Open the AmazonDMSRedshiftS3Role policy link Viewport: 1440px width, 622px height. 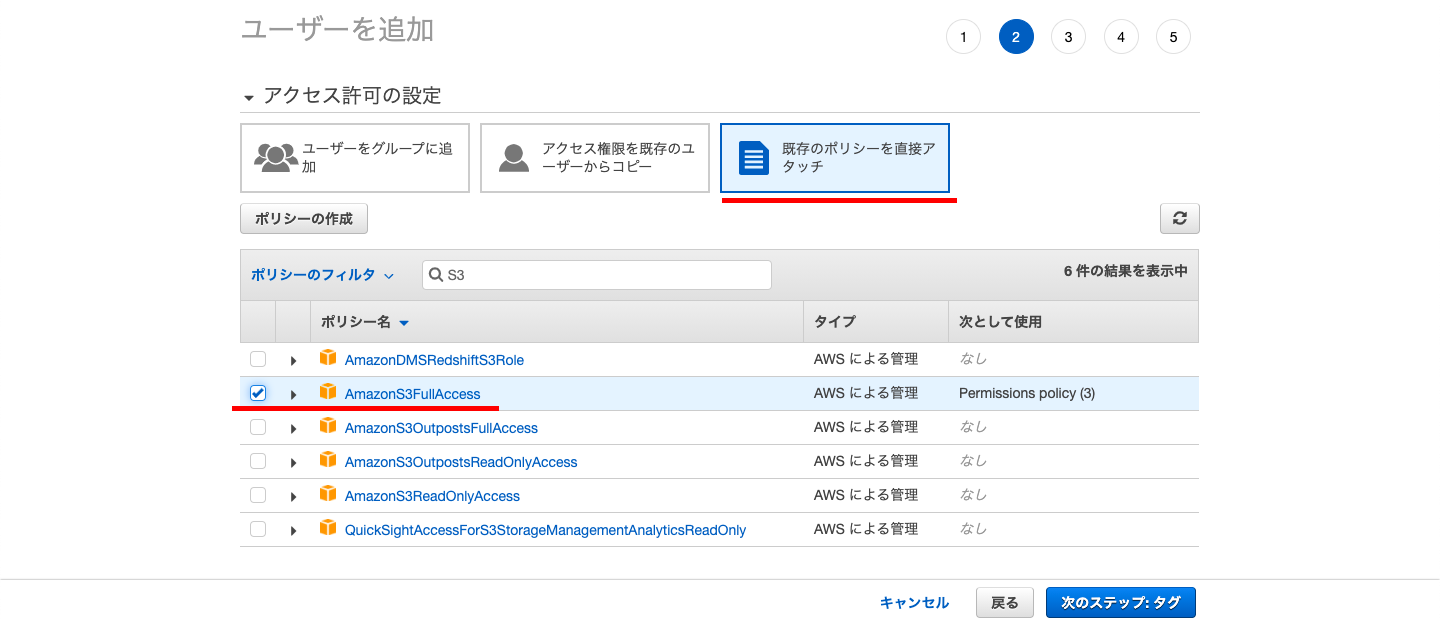(x=434, y=360)
